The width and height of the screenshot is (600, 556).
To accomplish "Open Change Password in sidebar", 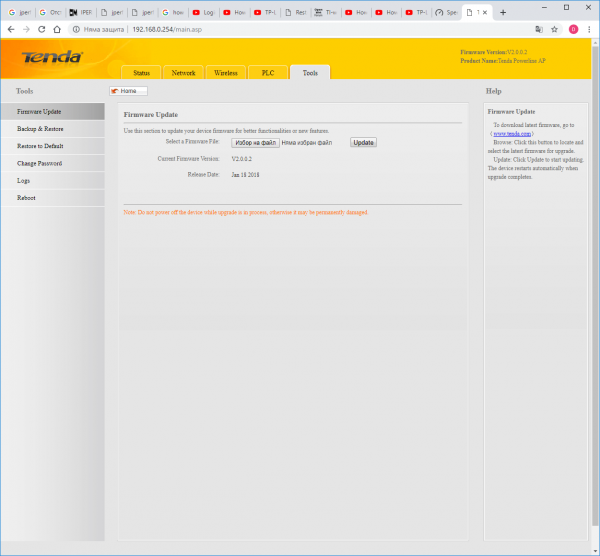I will [52, 163].
